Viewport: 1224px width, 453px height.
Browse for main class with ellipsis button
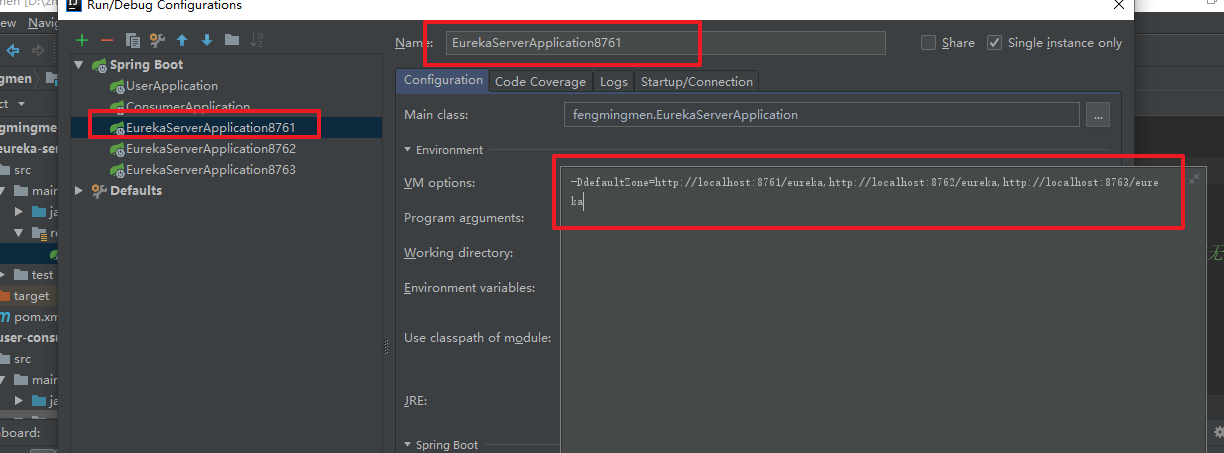click(1098, 115)
